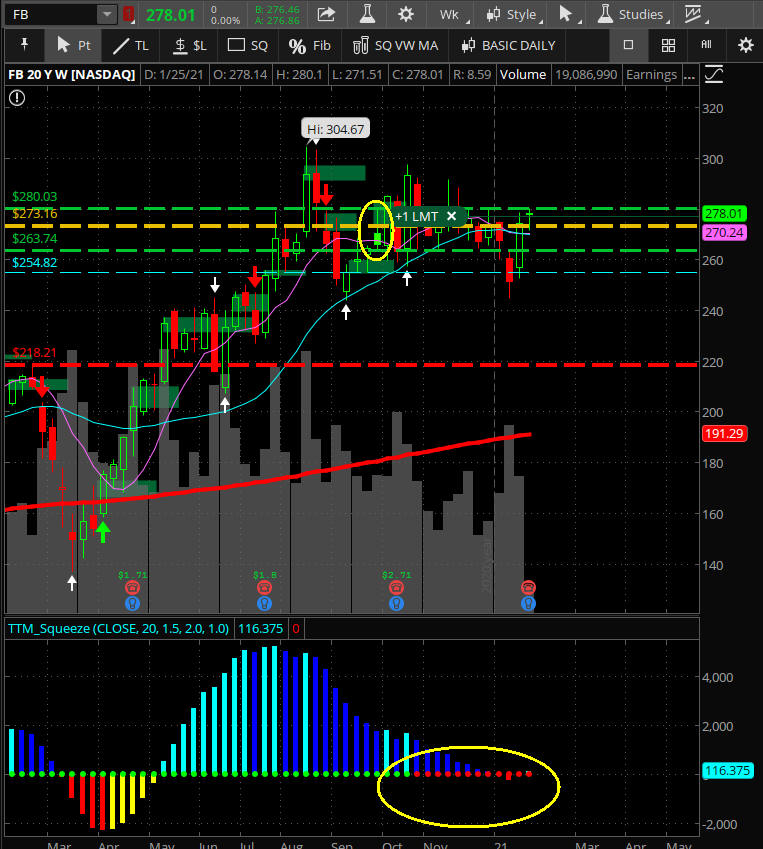Switch to four-grid chart layout
The image size is (763, 849).
[668, 45]
